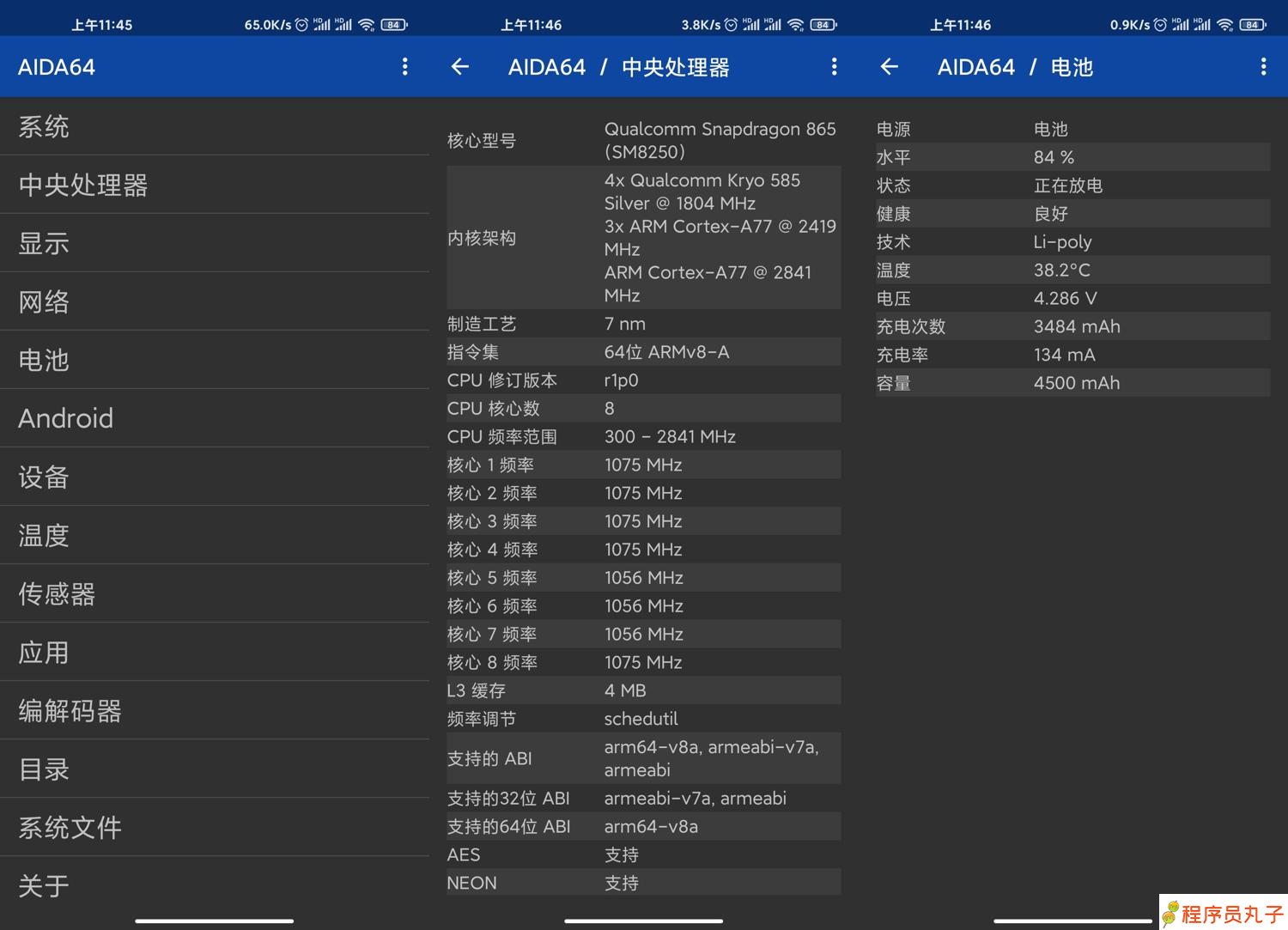Select 核心 5 频率 row

pos(643,578)
